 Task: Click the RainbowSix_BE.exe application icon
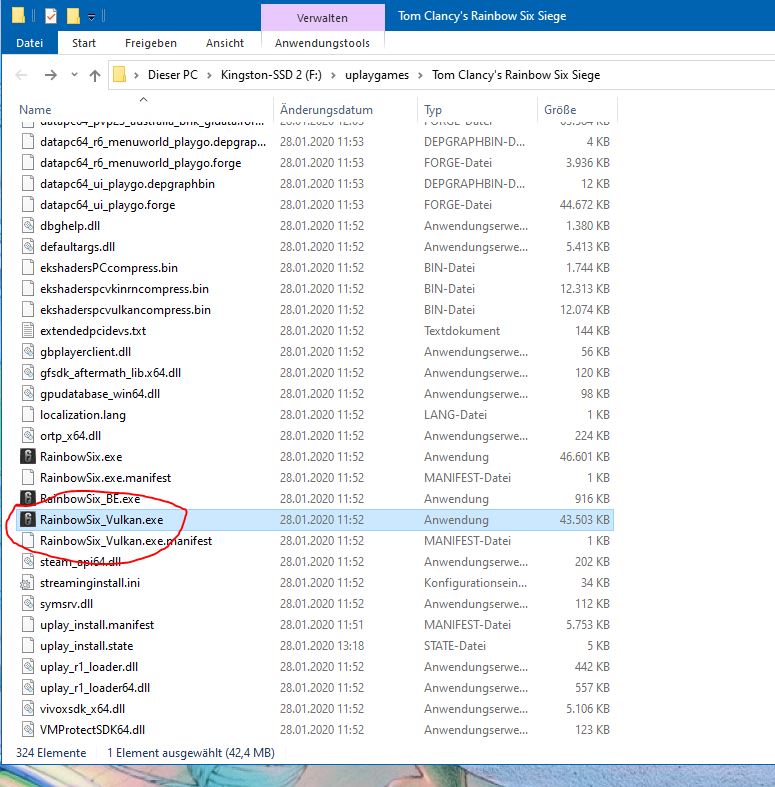click(28, 498)
